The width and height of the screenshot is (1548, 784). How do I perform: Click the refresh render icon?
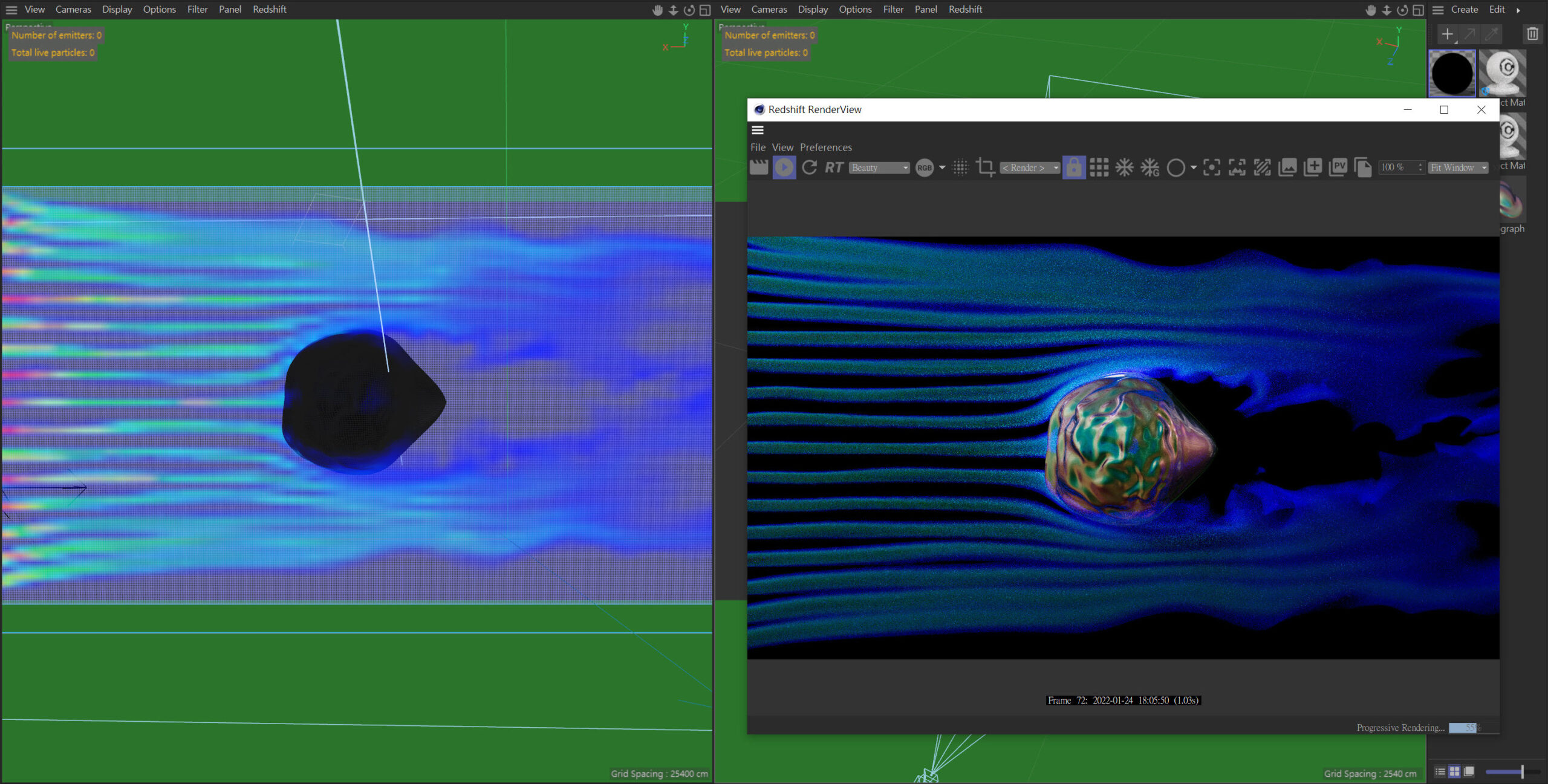point(809,167)
